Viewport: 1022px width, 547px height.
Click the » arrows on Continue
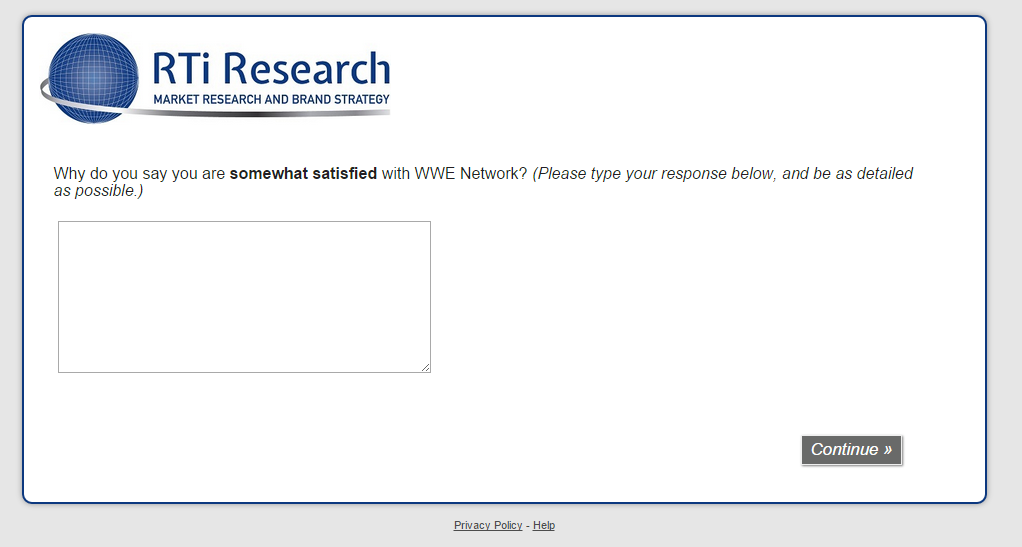(887, 450)
